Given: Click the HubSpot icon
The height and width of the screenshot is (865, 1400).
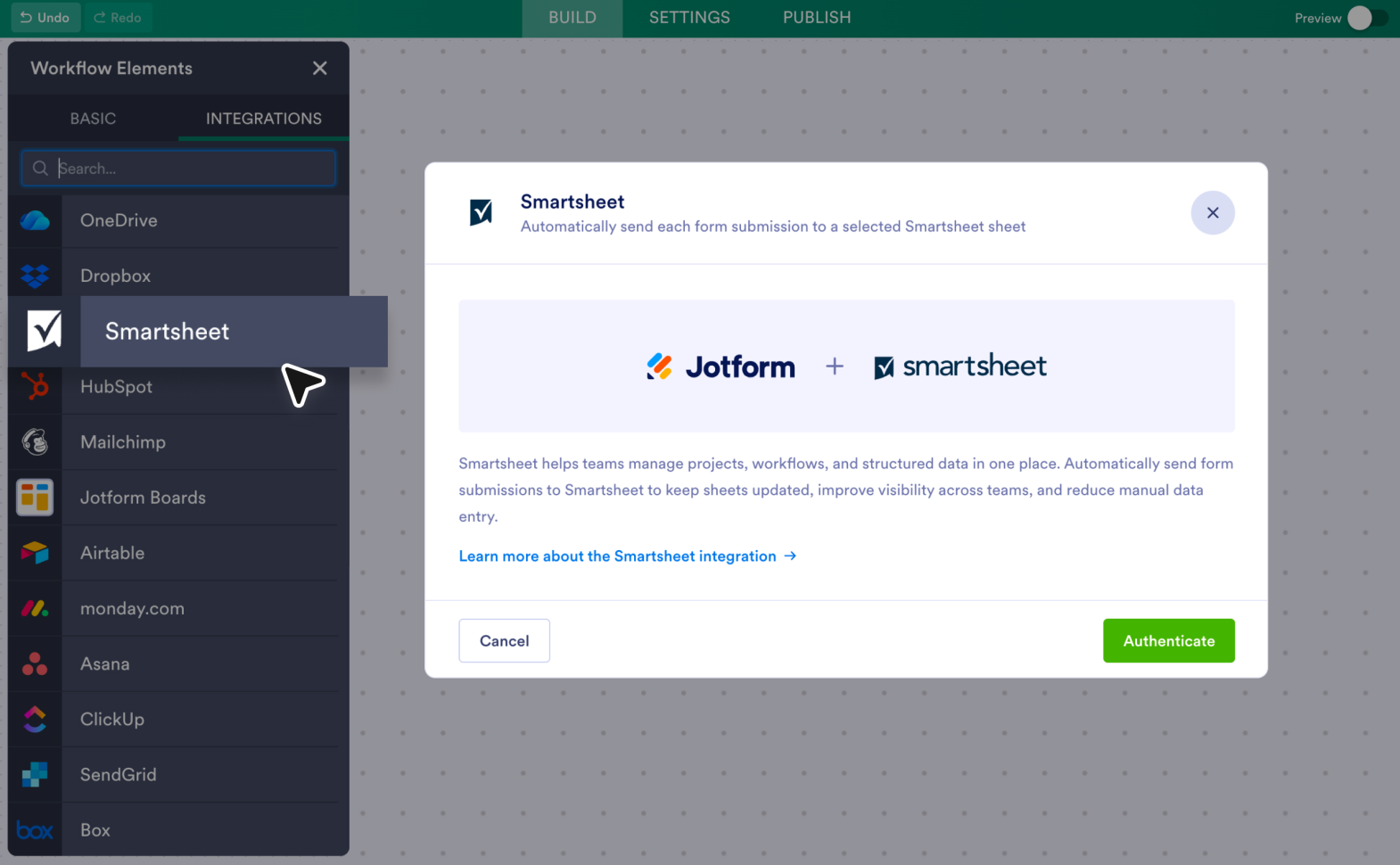Looking at the screenshot, I should tap(35, 387).
